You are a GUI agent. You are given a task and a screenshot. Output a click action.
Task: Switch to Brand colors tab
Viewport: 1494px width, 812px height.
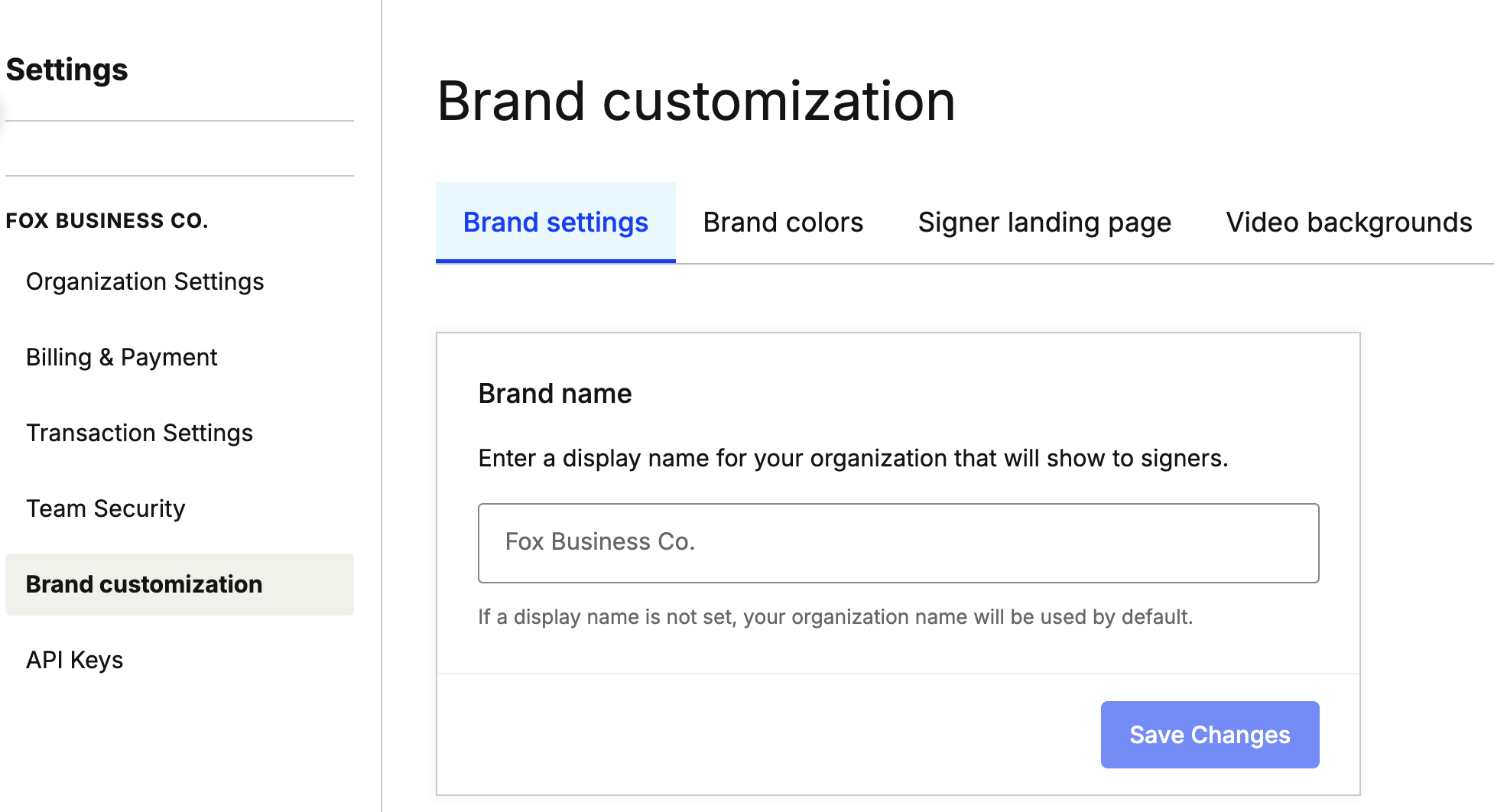point(783,222)
